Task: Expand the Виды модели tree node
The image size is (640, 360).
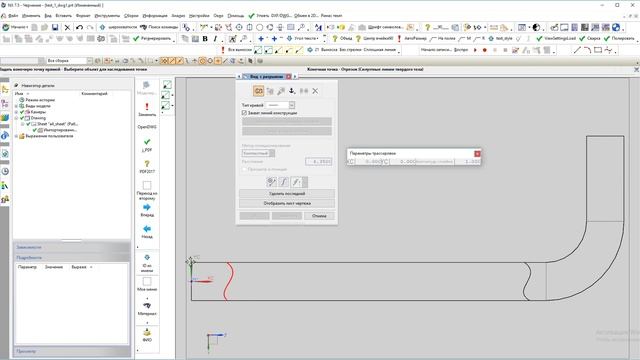Action: click(x=16, y=106)
